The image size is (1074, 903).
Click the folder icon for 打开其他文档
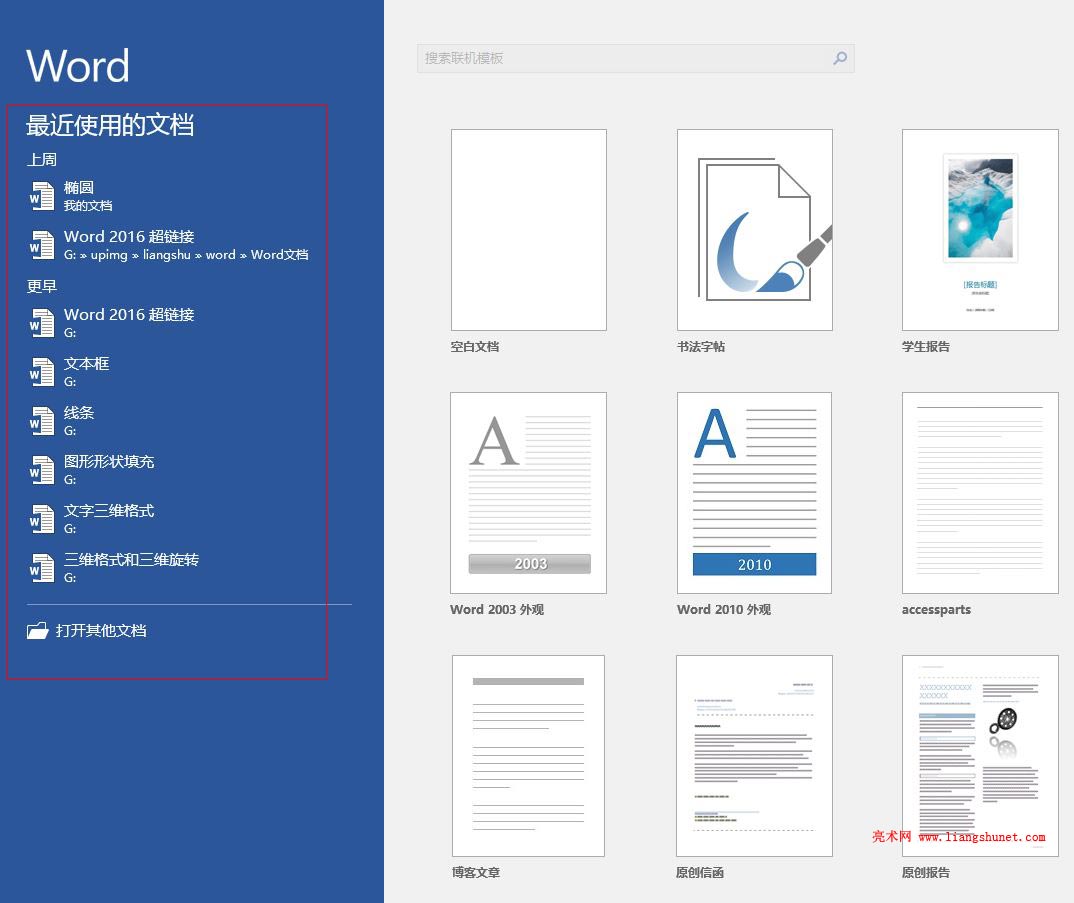tap(38, 630)
